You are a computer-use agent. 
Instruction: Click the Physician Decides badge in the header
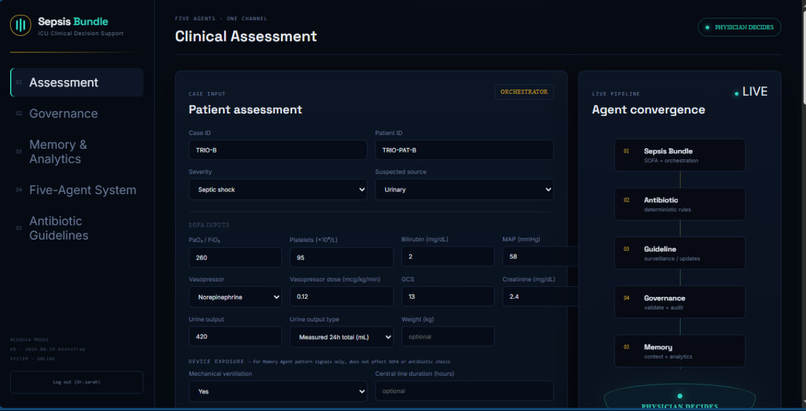point(739,27)
